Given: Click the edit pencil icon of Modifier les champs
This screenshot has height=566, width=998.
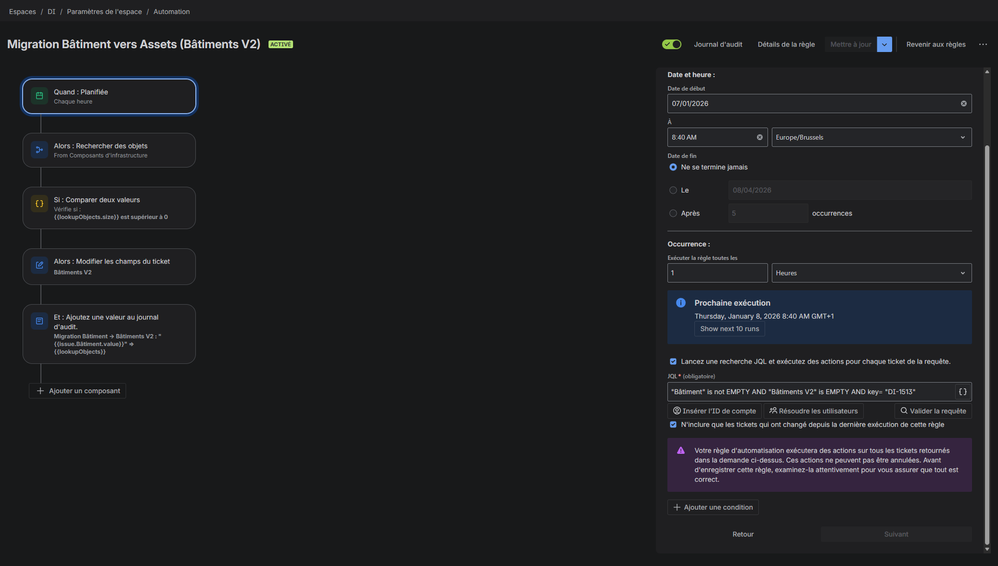Looking at the screenshot, I should pyautogui.click(x=39, y=265).
